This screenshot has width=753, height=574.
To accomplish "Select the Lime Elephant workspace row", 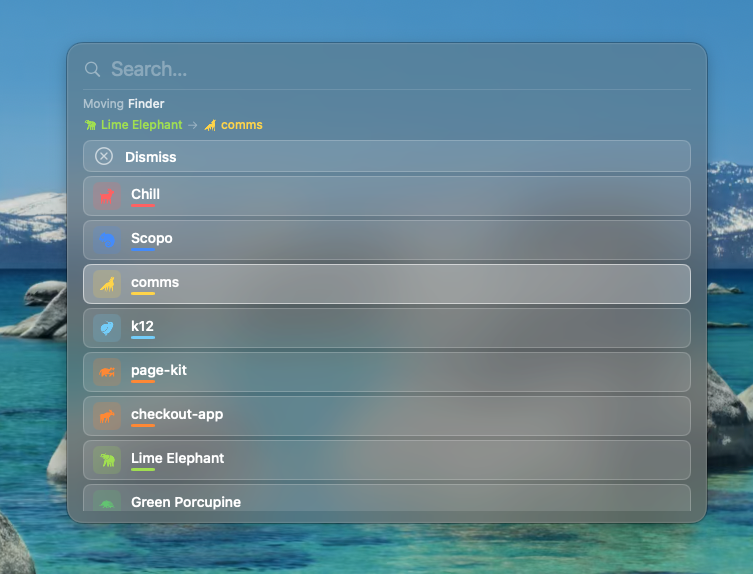I will tap(387, 460).
